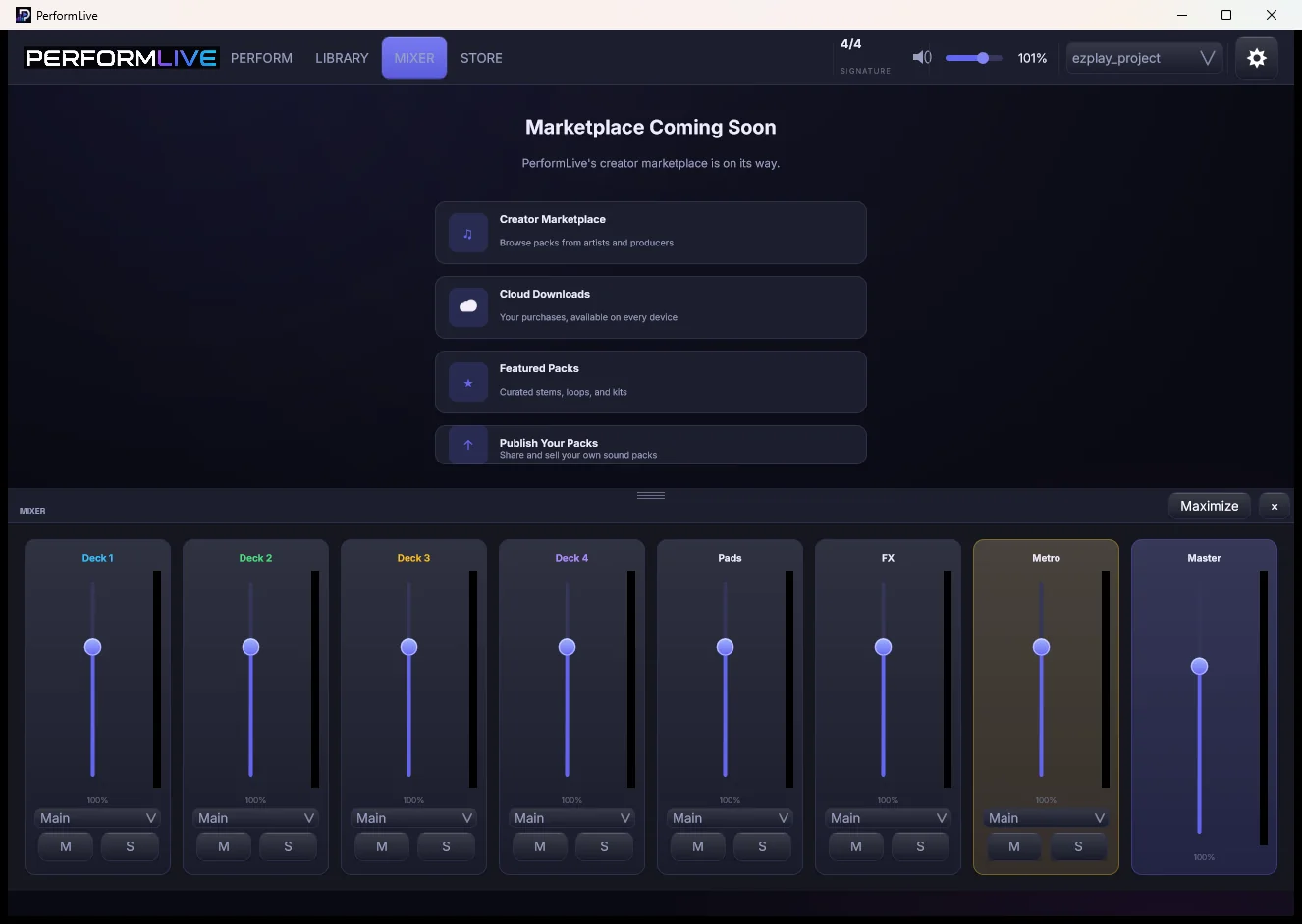Click the Creator Marketplace music note icon
This screenshot has width=1302, height=924.
468,234
